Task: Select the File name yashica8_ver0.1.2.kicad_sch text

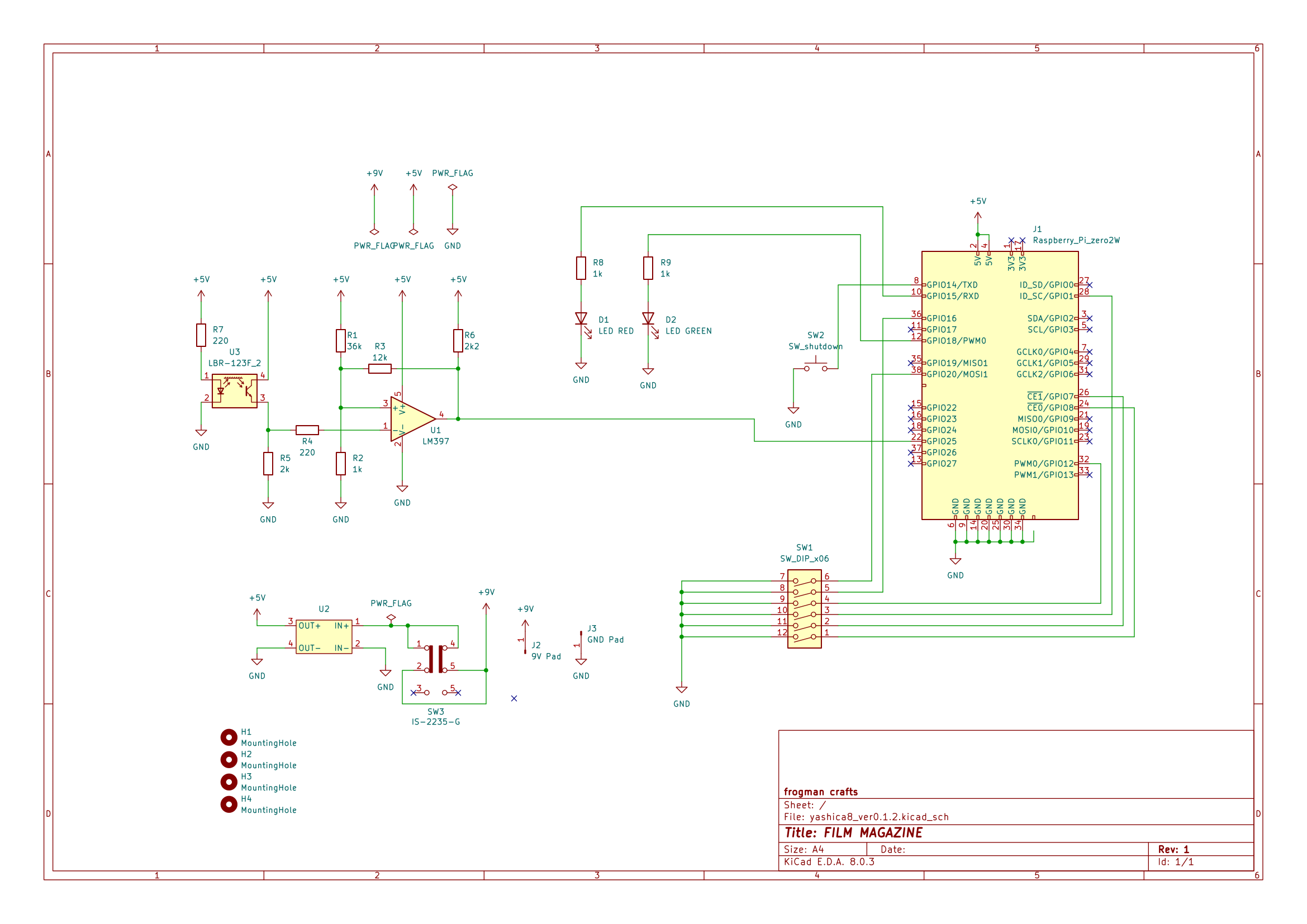Action: [x=878, y=817]
